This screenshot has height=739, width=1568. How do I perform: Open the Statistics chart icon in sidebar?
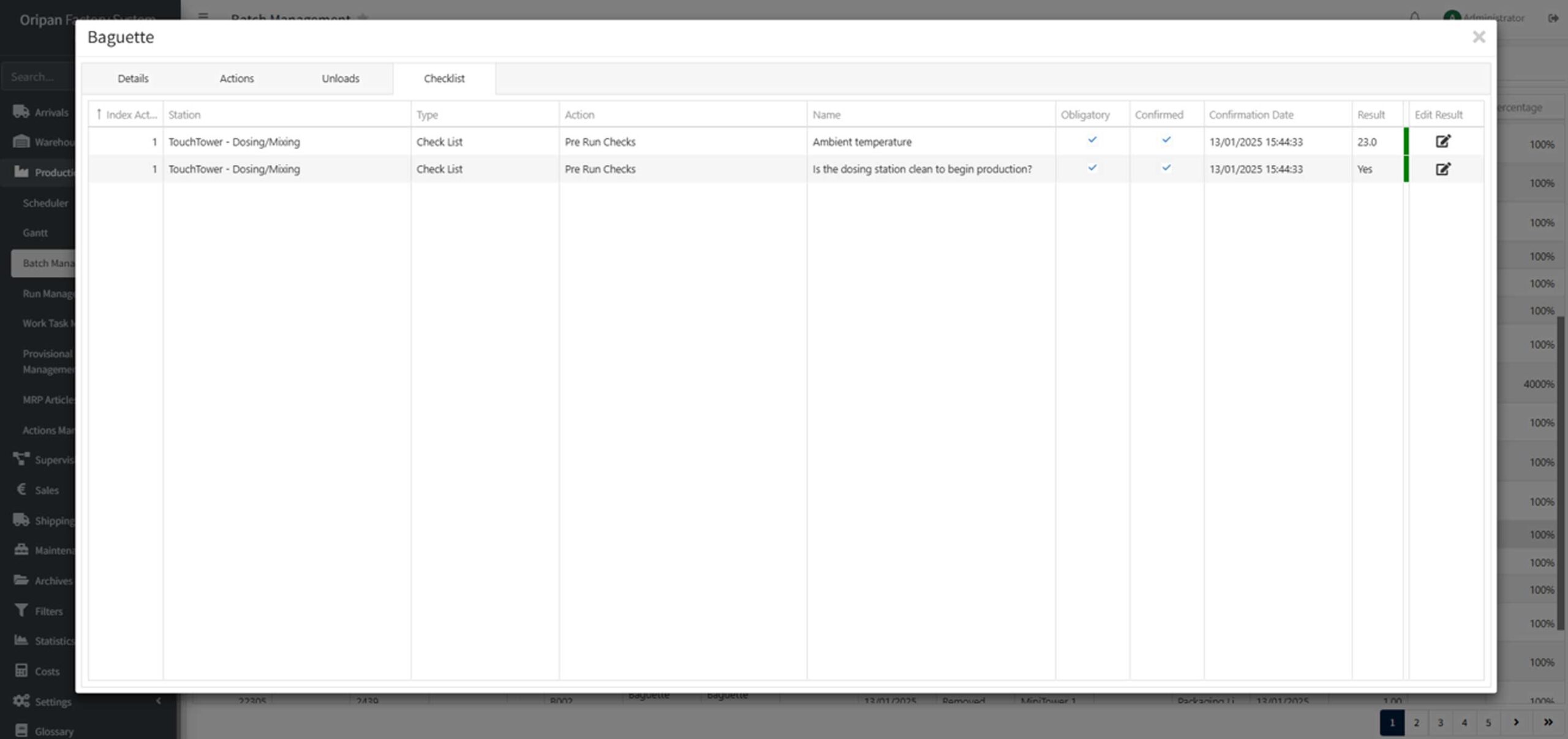pos(21,640)
